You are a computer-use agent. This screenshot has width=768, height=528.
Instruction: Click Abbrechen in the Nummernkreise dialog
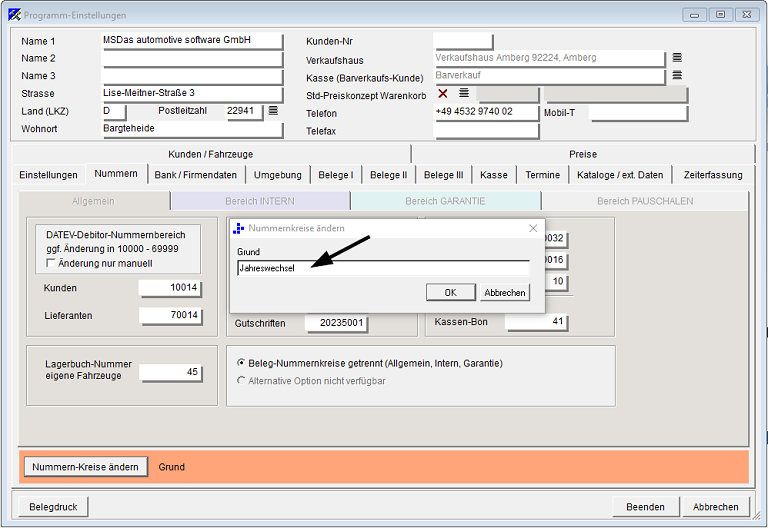click(x=505, y=292)
